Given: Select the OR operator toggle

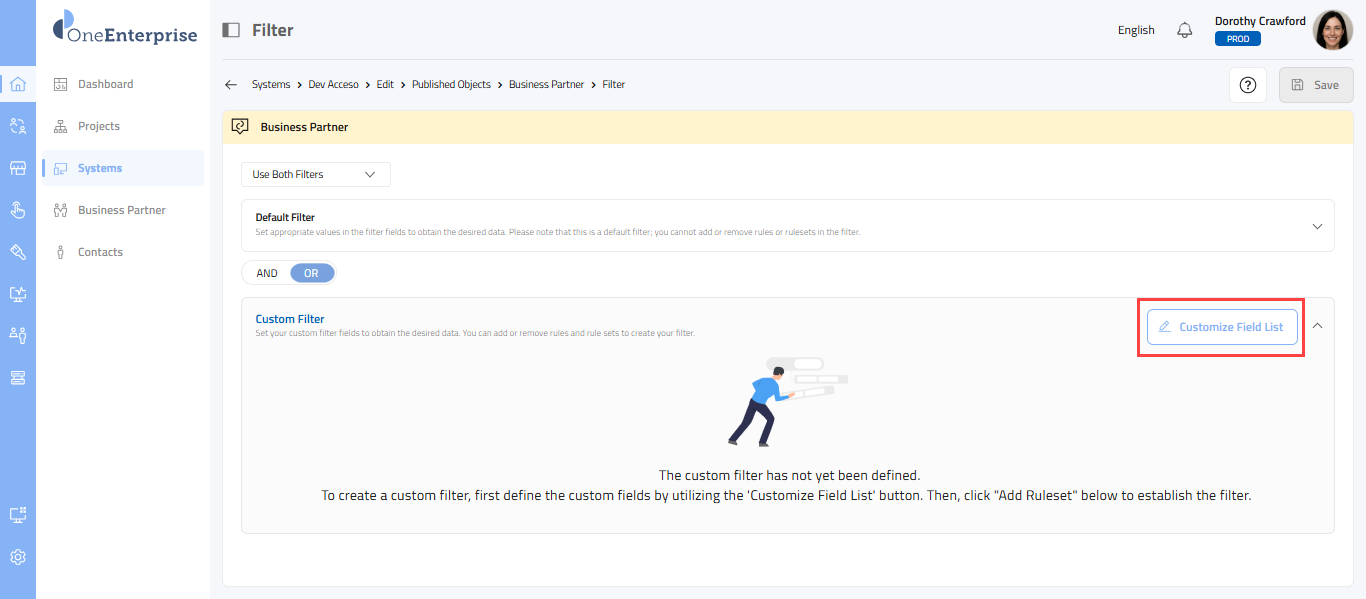Looking at the screenshot, I should tap(311, 273).
